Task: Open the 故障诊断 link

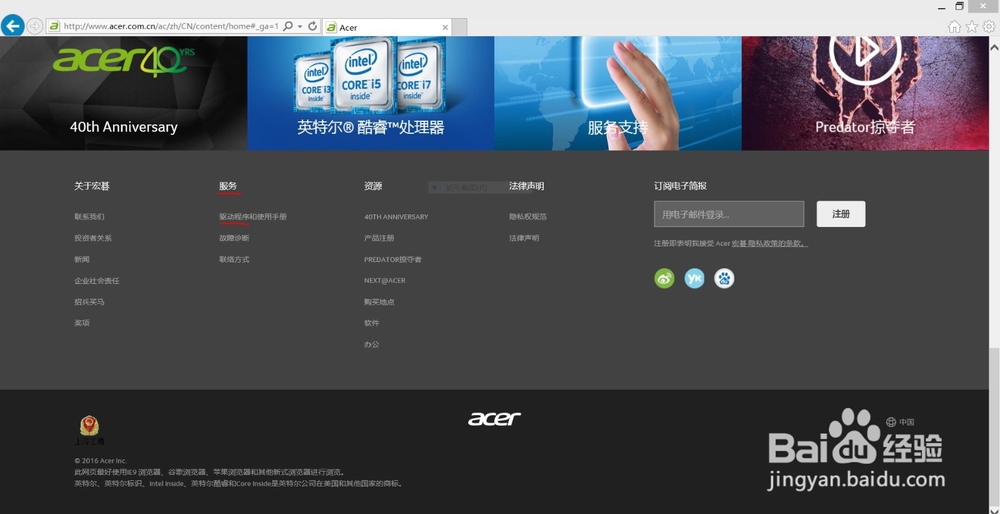Action: coord(234,238)
